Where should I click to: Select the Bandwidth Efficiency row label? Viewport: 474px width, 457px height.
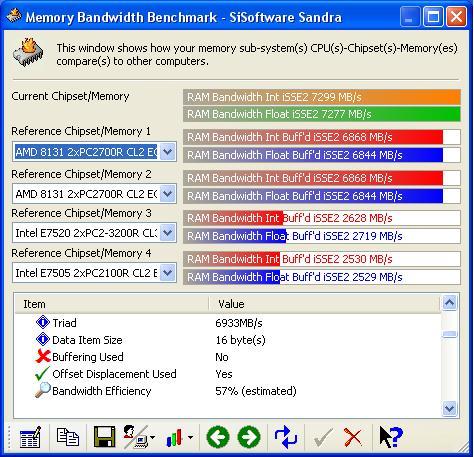coord(102,391)
